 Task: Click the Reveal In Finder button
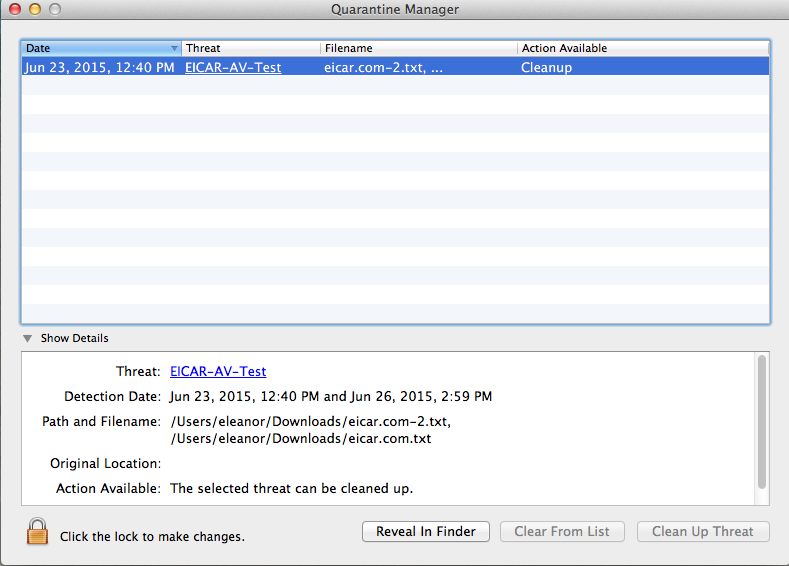[426, 531]
